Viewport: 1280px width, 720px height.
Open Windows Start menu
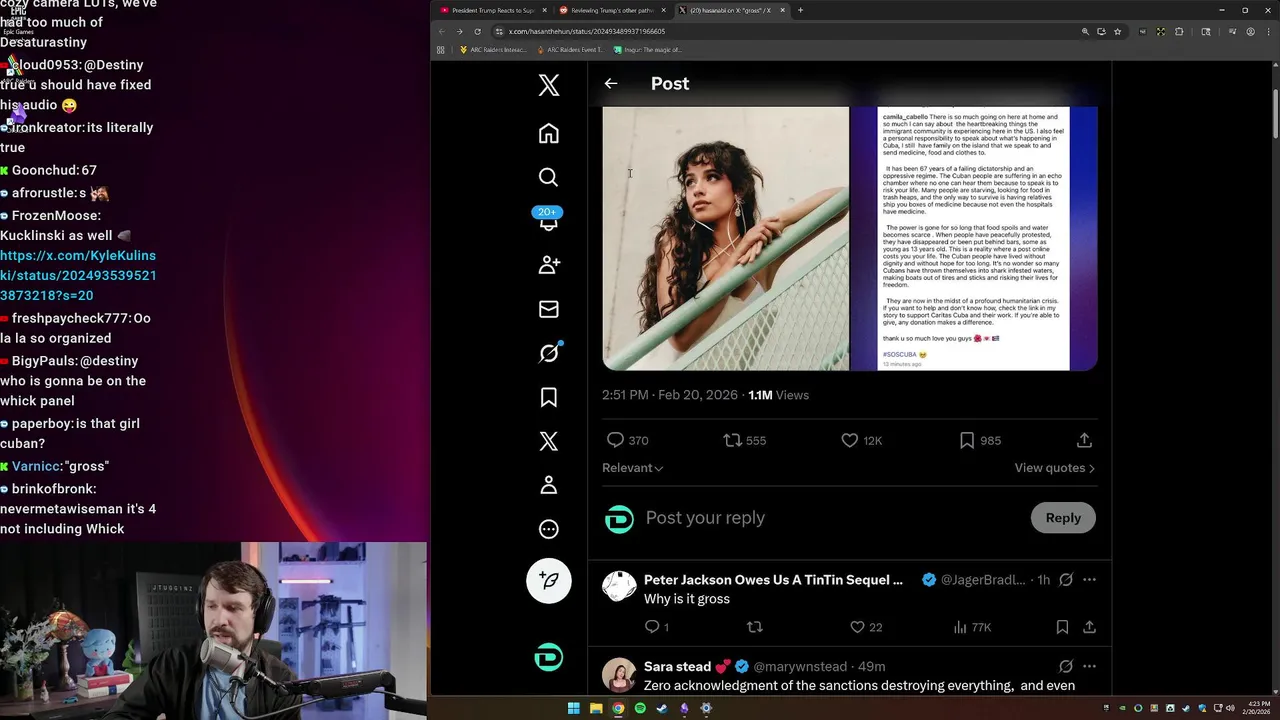click(573, 708)
